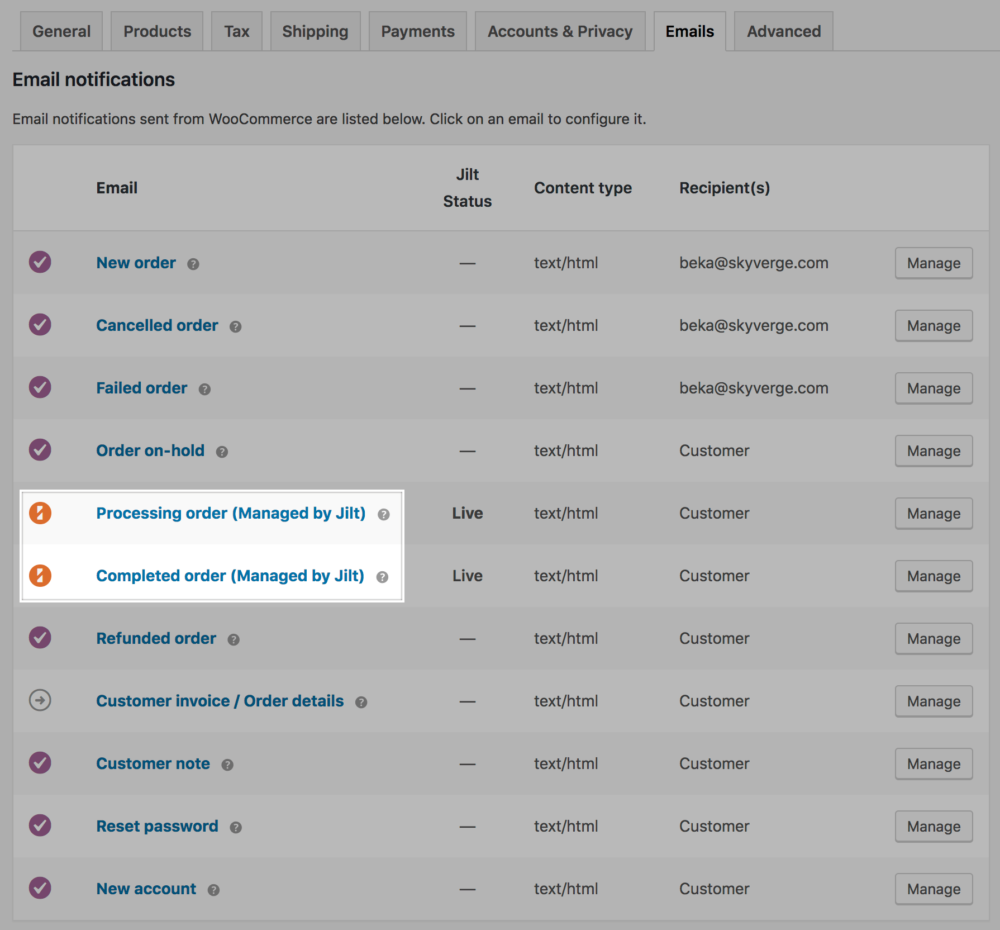This screenshot has height=930, width=1000.
Task: Click the enabled checkmark icon for Cancelled order
Action: [x=40, y=325]
